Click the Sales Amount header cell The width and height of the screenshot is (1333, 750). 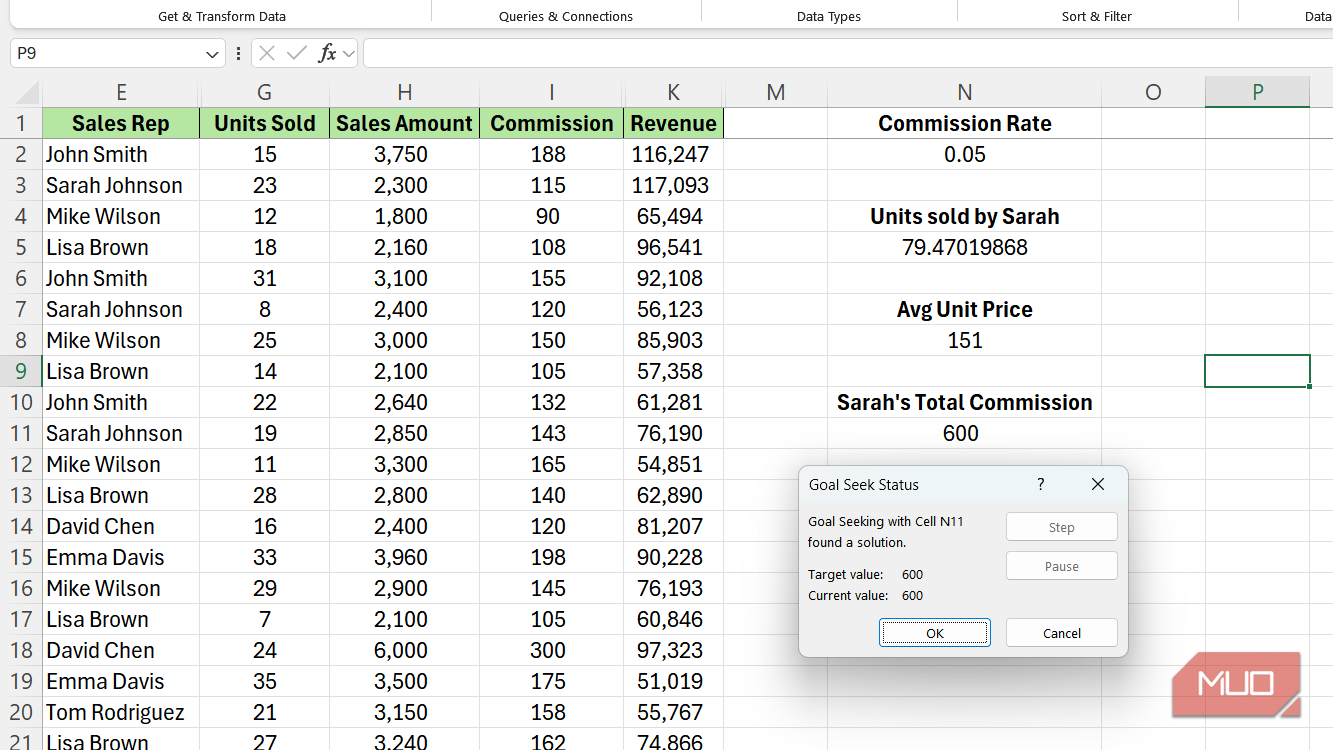404,123
